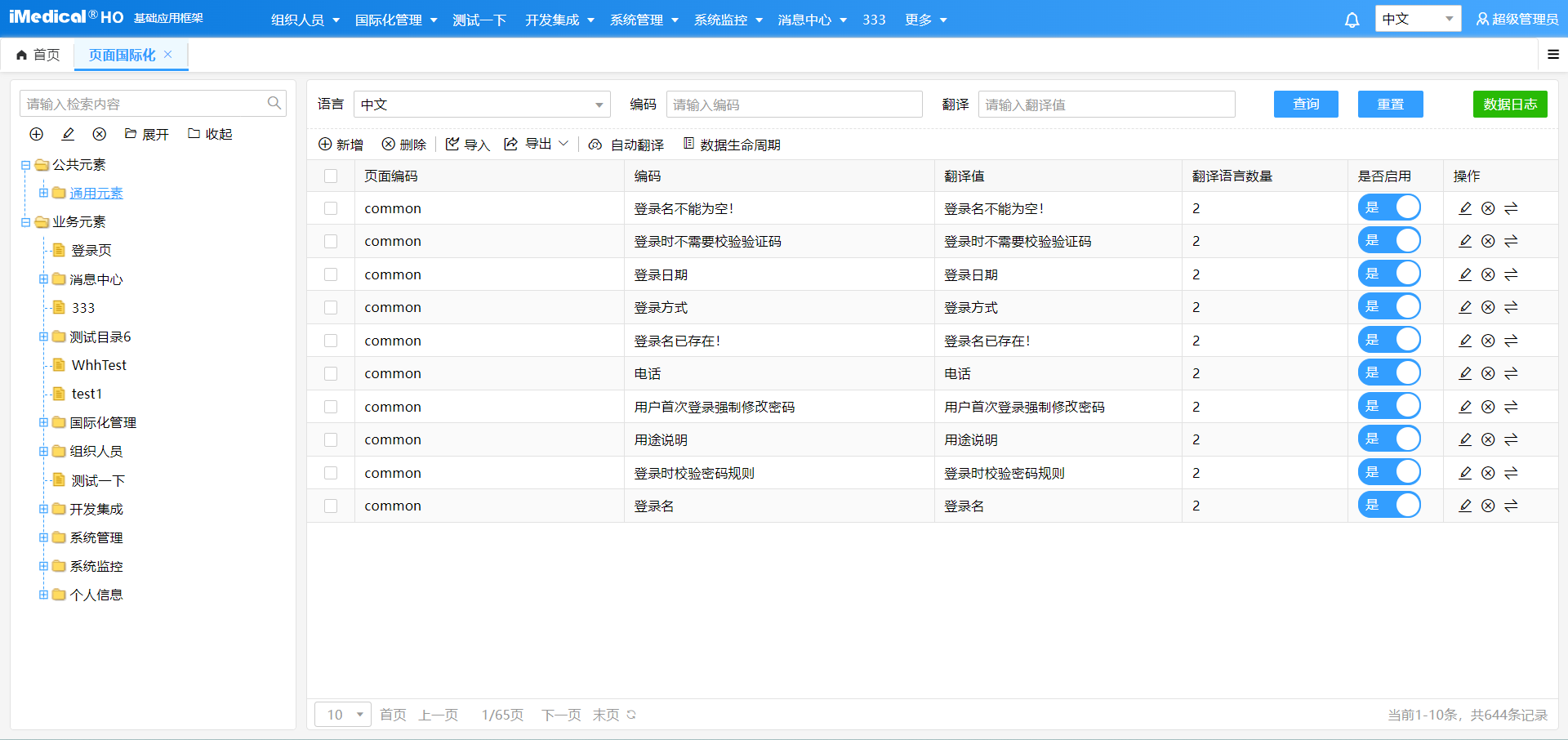Toggle the enabled switch for 登录方式 row
The width and height of the screenshot is (1568, 740).
pyautogui.click(x=1389, y=307)
